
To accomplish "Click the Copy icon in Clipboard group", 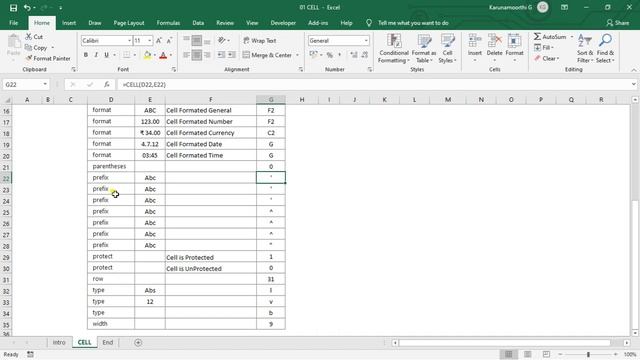I will click(29, 48).
